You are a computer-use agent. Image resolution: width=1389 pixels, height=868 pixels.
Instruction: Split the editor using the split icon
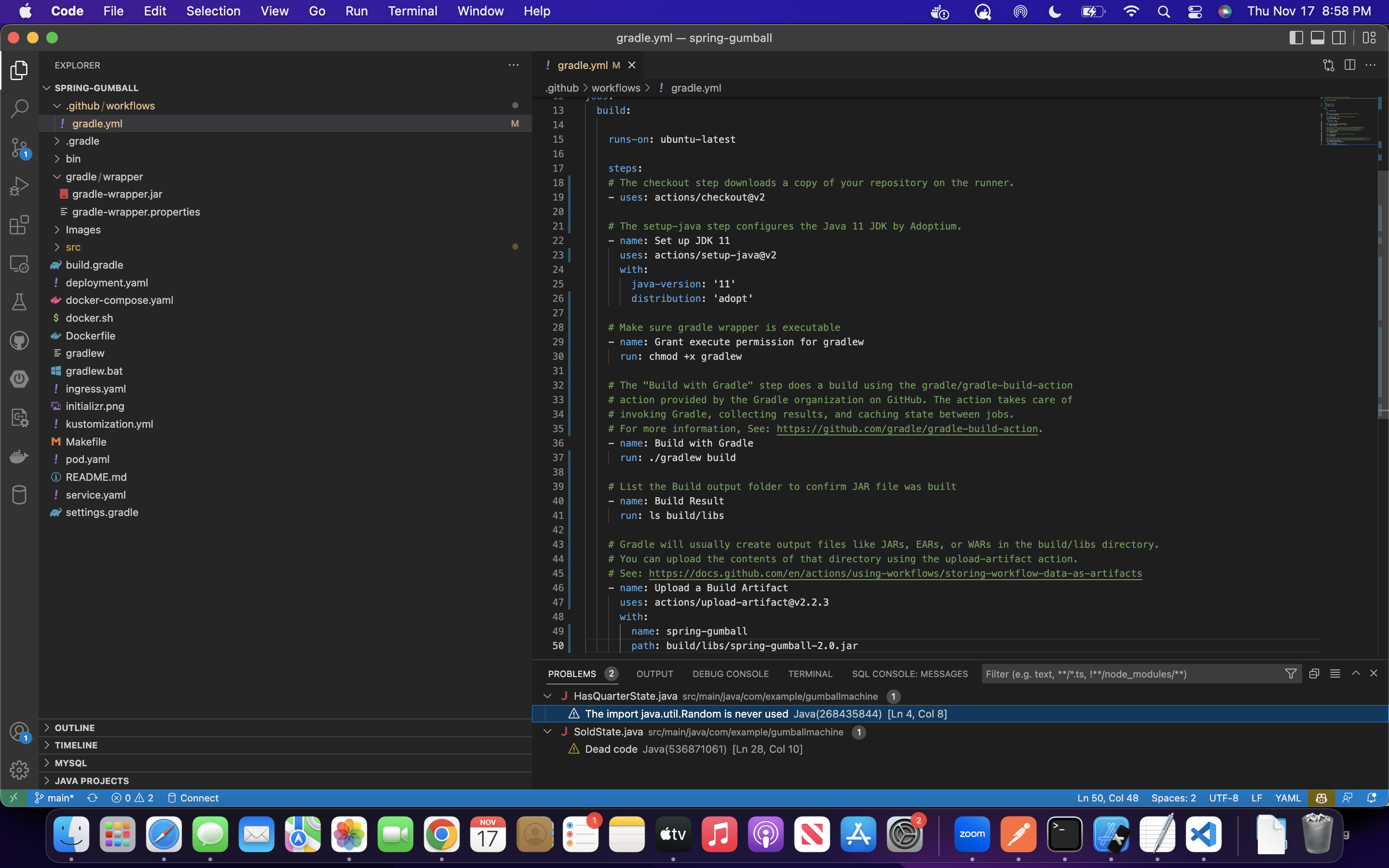(x=1349, y=65)
